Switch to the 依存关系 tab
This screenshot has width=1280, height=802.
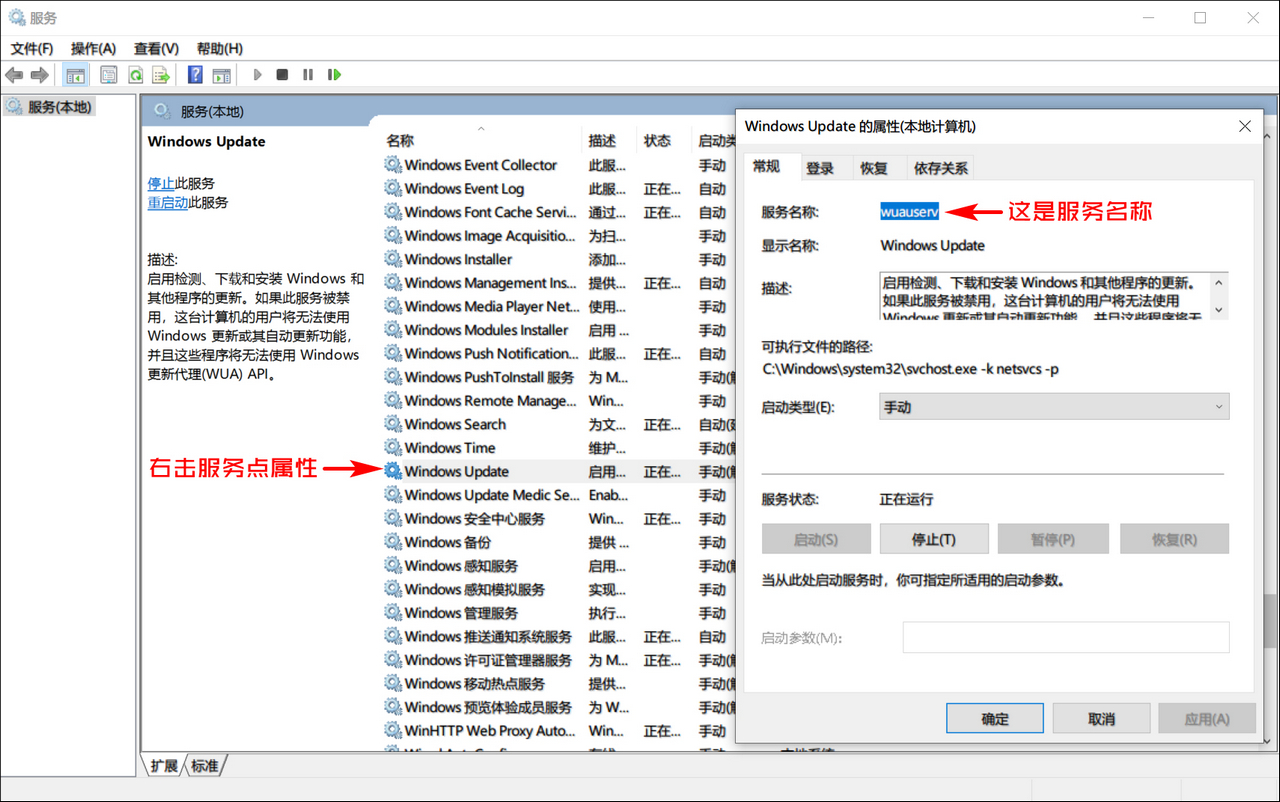pyautogui.click(x=941, y=168)
